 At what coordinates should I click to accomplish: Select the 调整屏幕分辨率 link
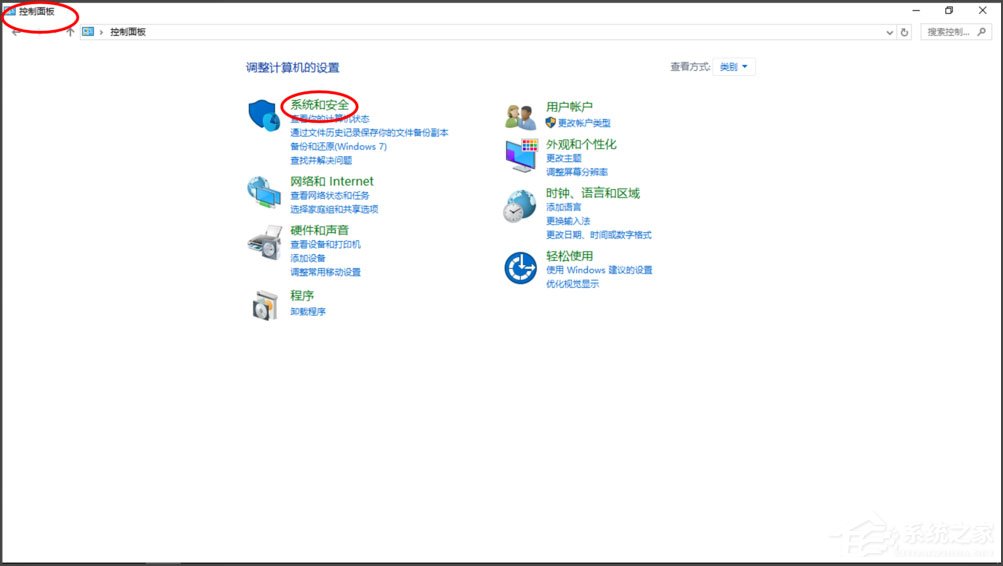click(x=577, y=172)
